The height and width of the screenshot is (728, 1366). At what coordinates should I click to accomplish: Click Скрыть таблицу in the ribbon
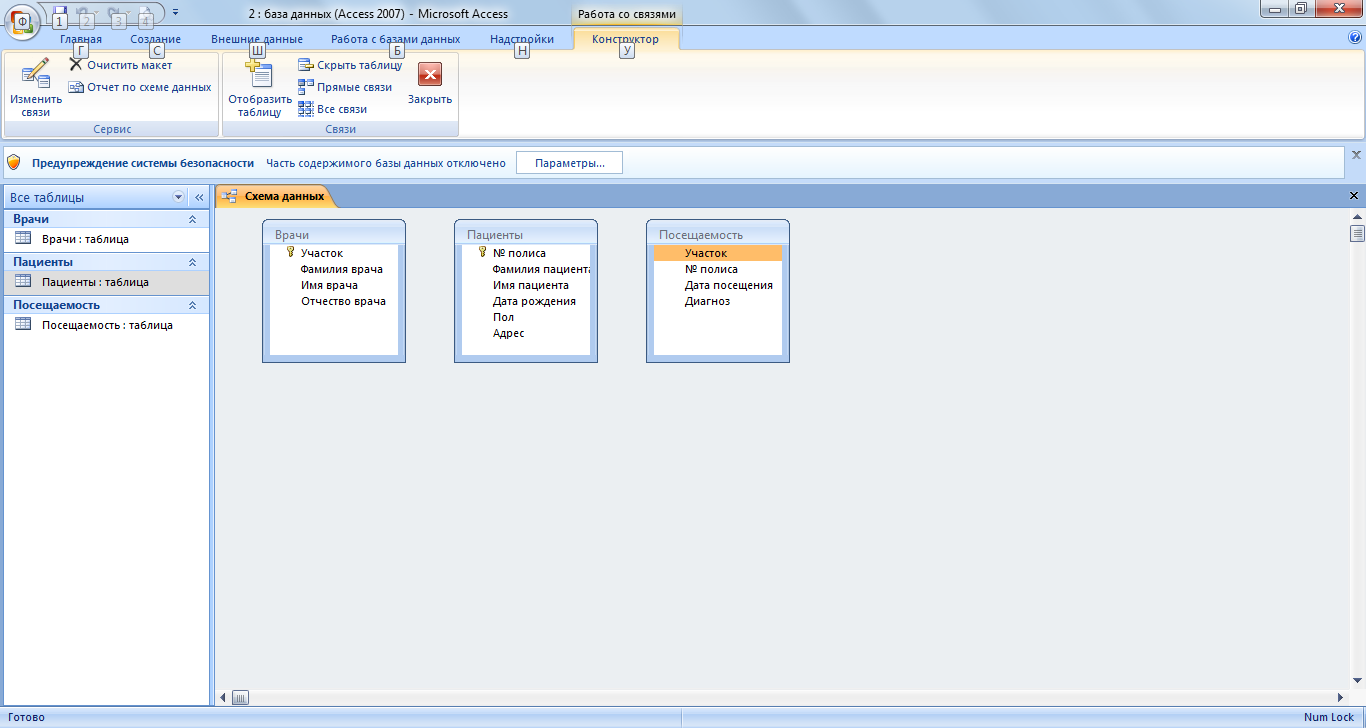coord(350,65)
